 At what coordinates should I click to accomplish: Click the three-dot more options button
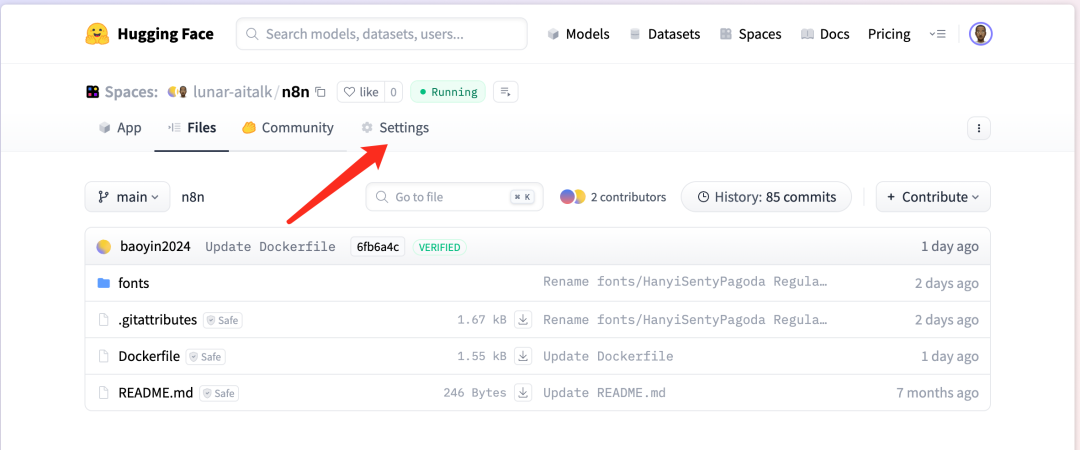coord(979,128)
